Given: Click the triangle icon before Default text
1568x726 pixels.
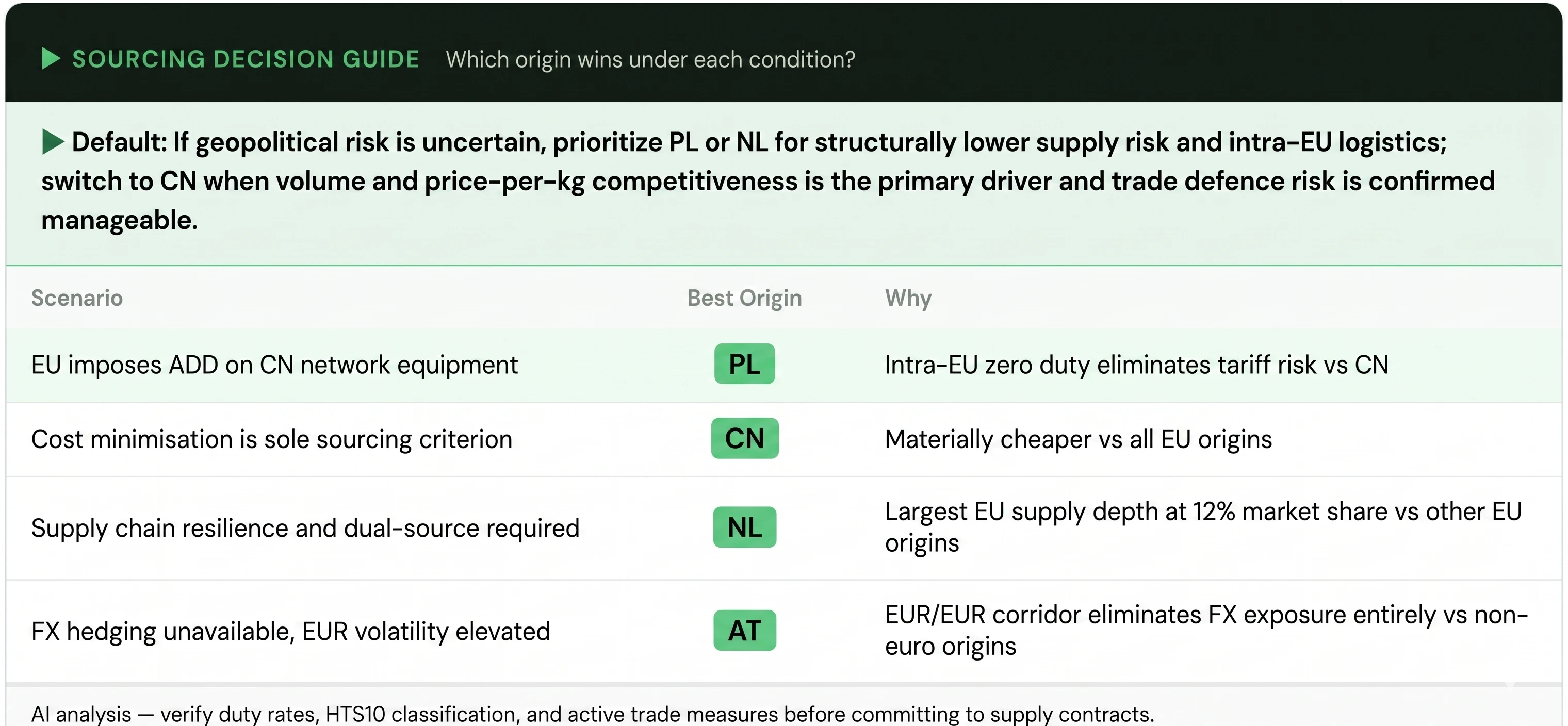Looking at the screenshot, I should point(52,142).
